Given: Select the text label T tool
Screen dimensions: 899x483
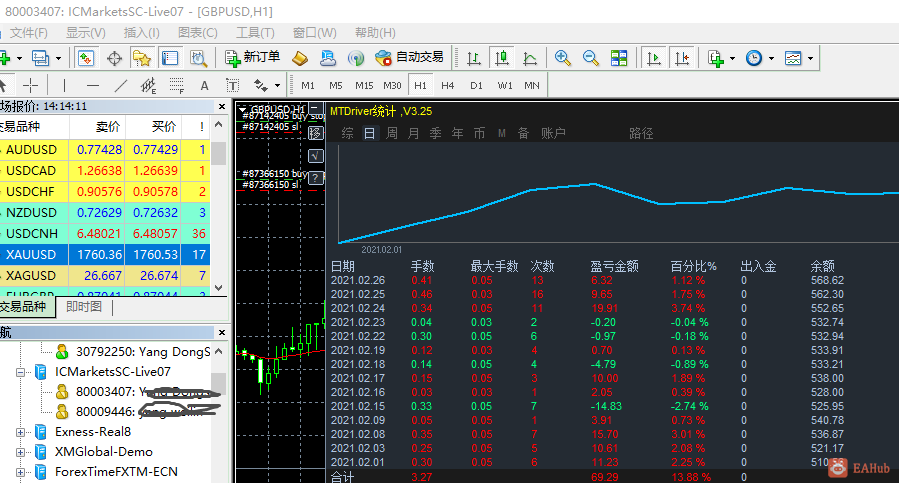Looking at the screenshot, I should click(232, 85).
